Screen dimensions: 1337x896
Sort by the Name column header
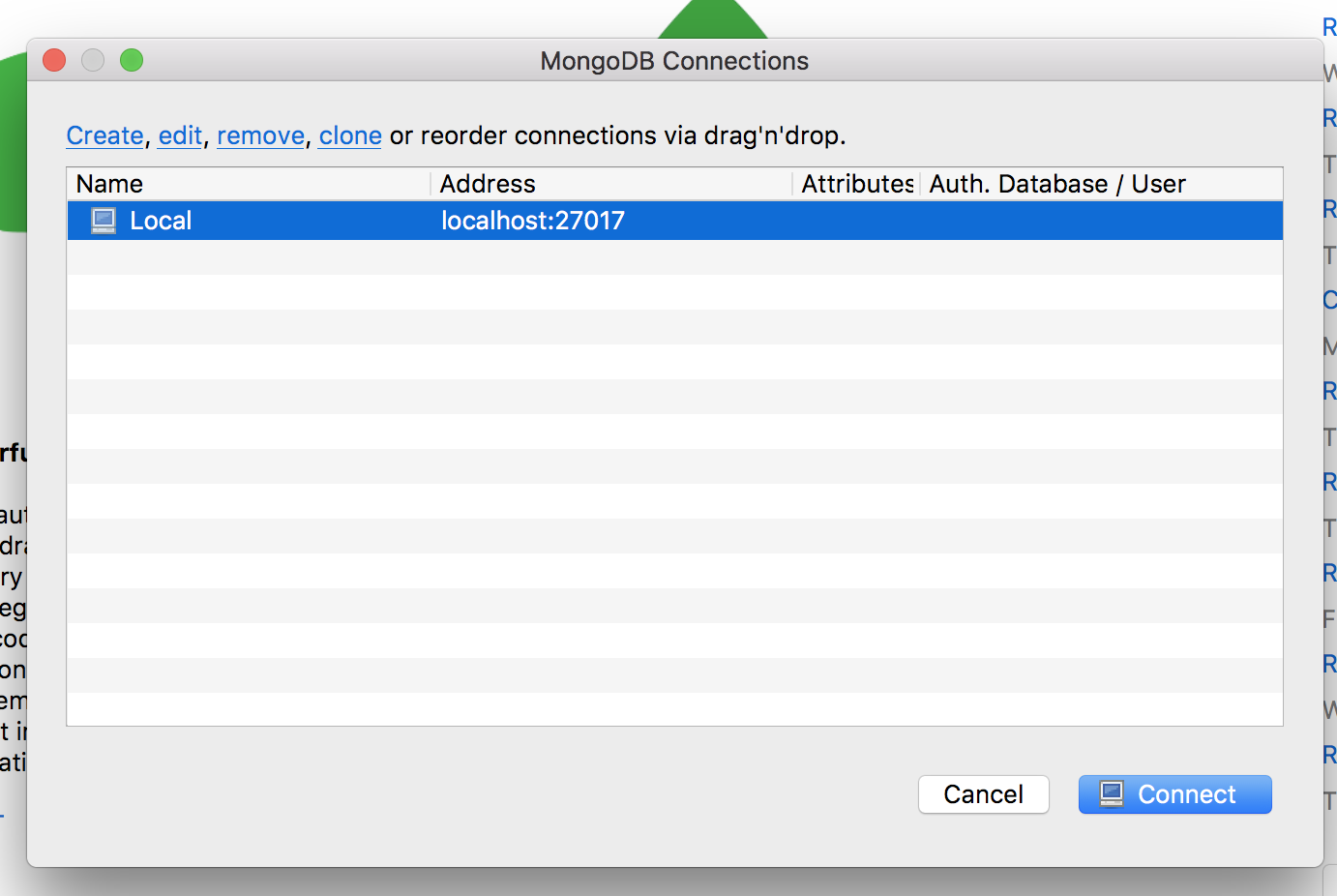tap(109, 184)
